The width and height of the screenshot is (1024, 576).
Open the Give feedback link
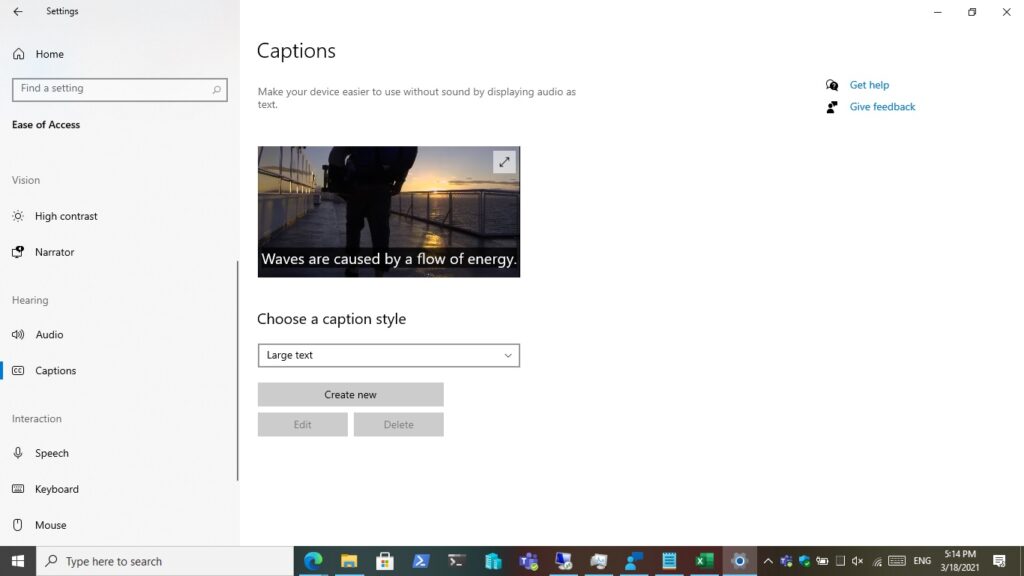pyautogui.click(x=881, y=106)
